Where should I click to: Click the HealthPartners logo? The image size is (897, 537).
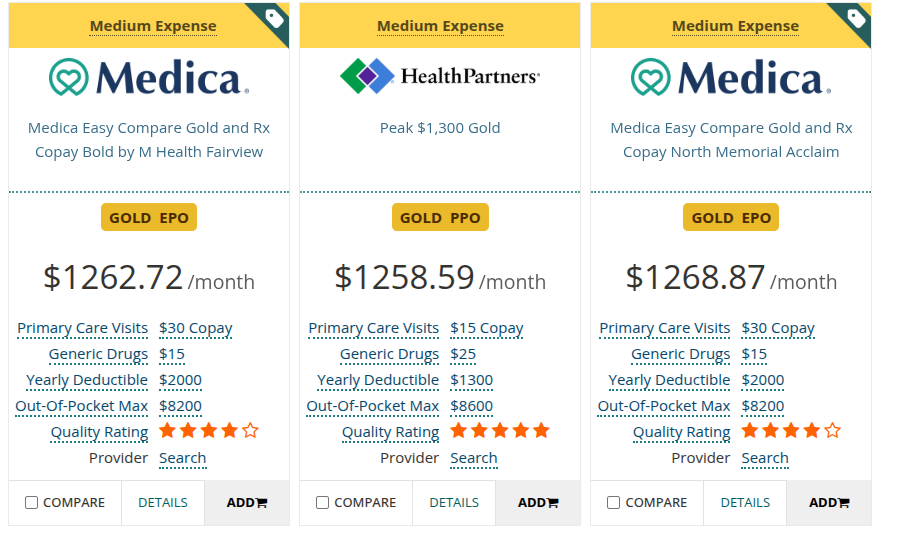pos(440,76)
